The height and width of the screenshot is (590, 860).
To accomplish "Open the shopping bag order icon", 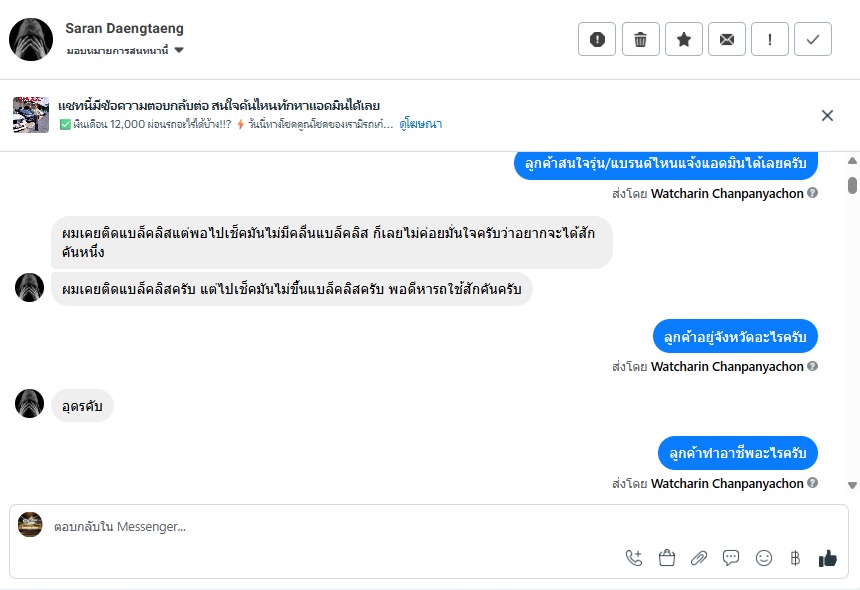I will coord(667,558).
